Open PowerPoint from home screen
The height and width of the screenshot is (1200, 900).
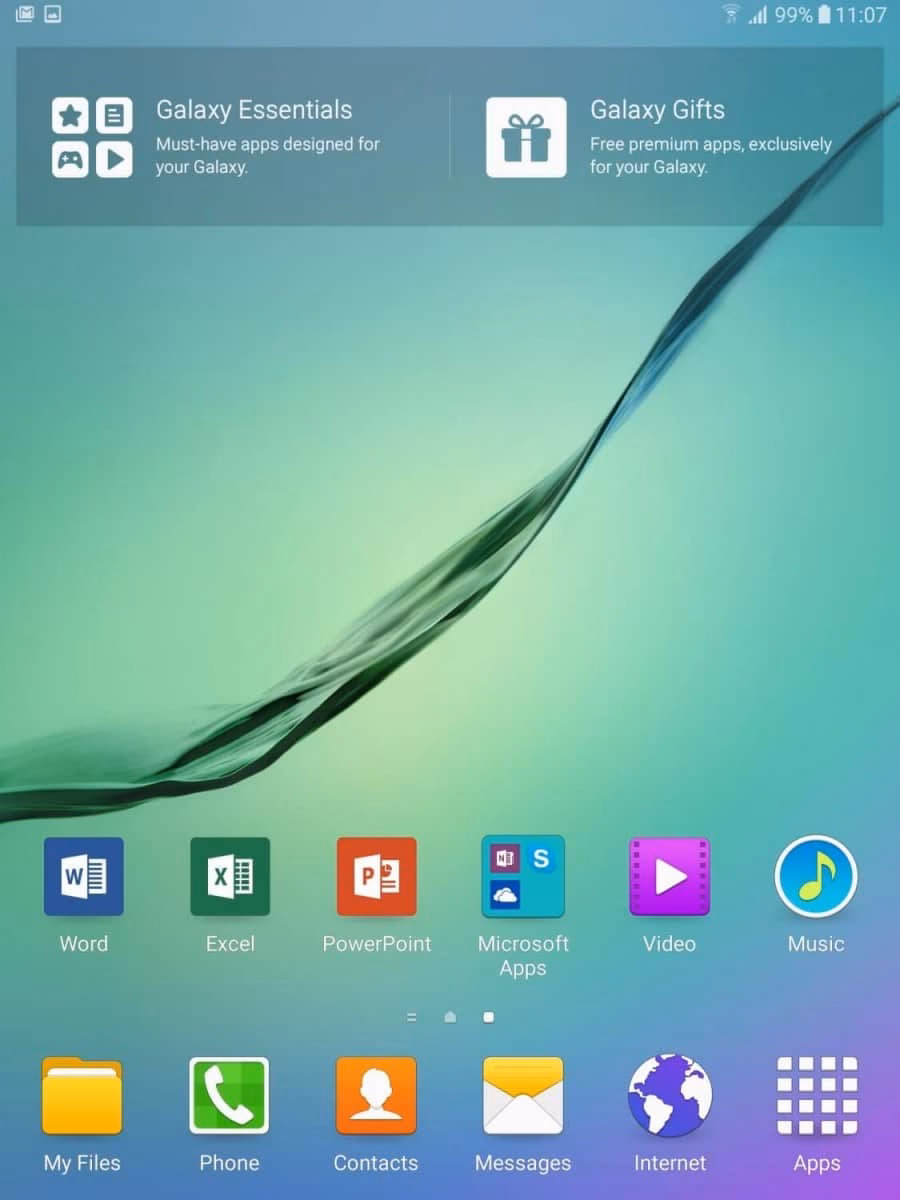coord(377,877)
